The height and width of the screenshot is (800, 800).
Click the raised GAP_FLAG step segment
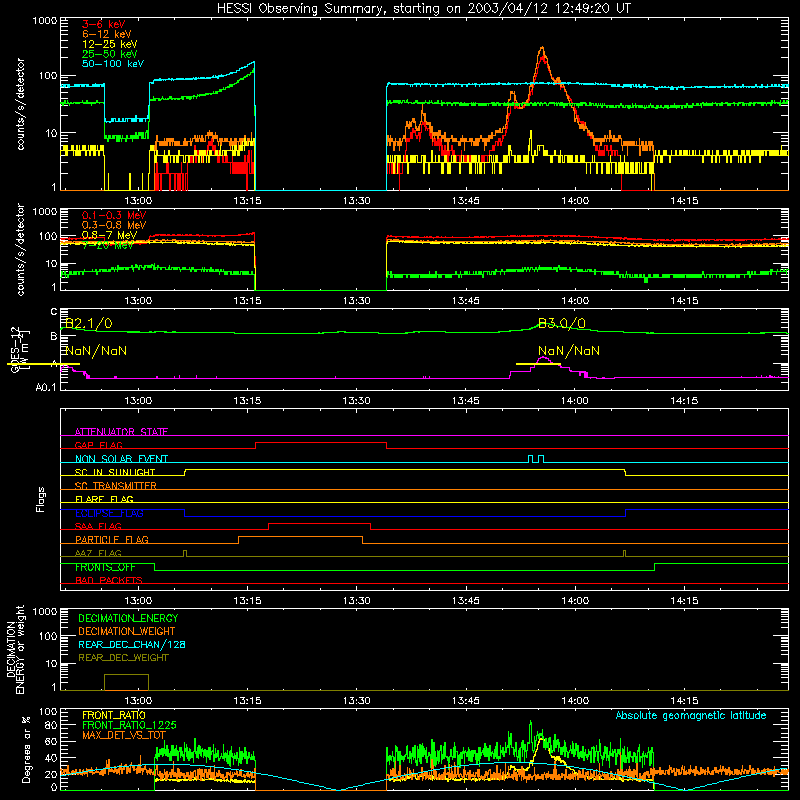pyautogui.click(x=320, y=442)
